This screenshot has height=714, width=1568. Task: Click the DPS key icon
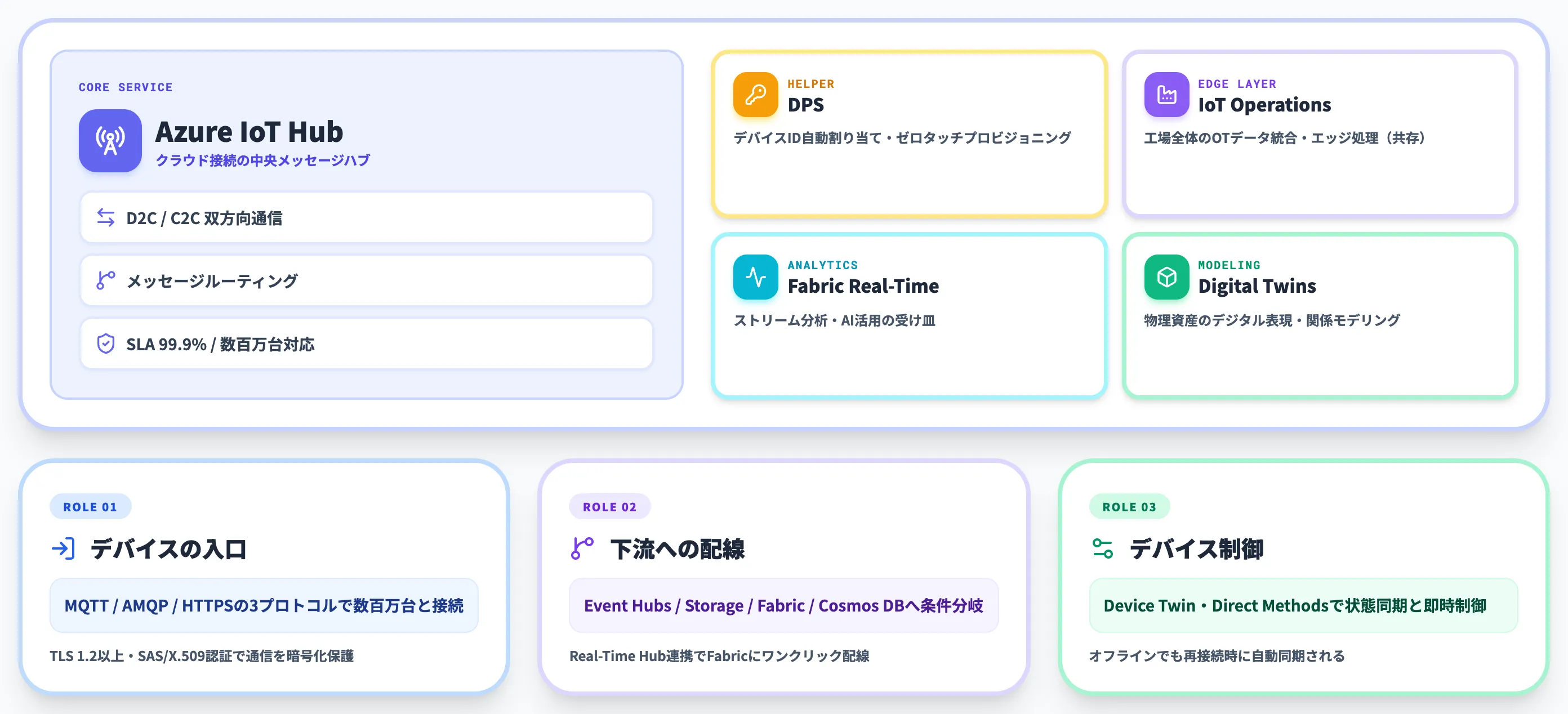(x=755, y=95)
